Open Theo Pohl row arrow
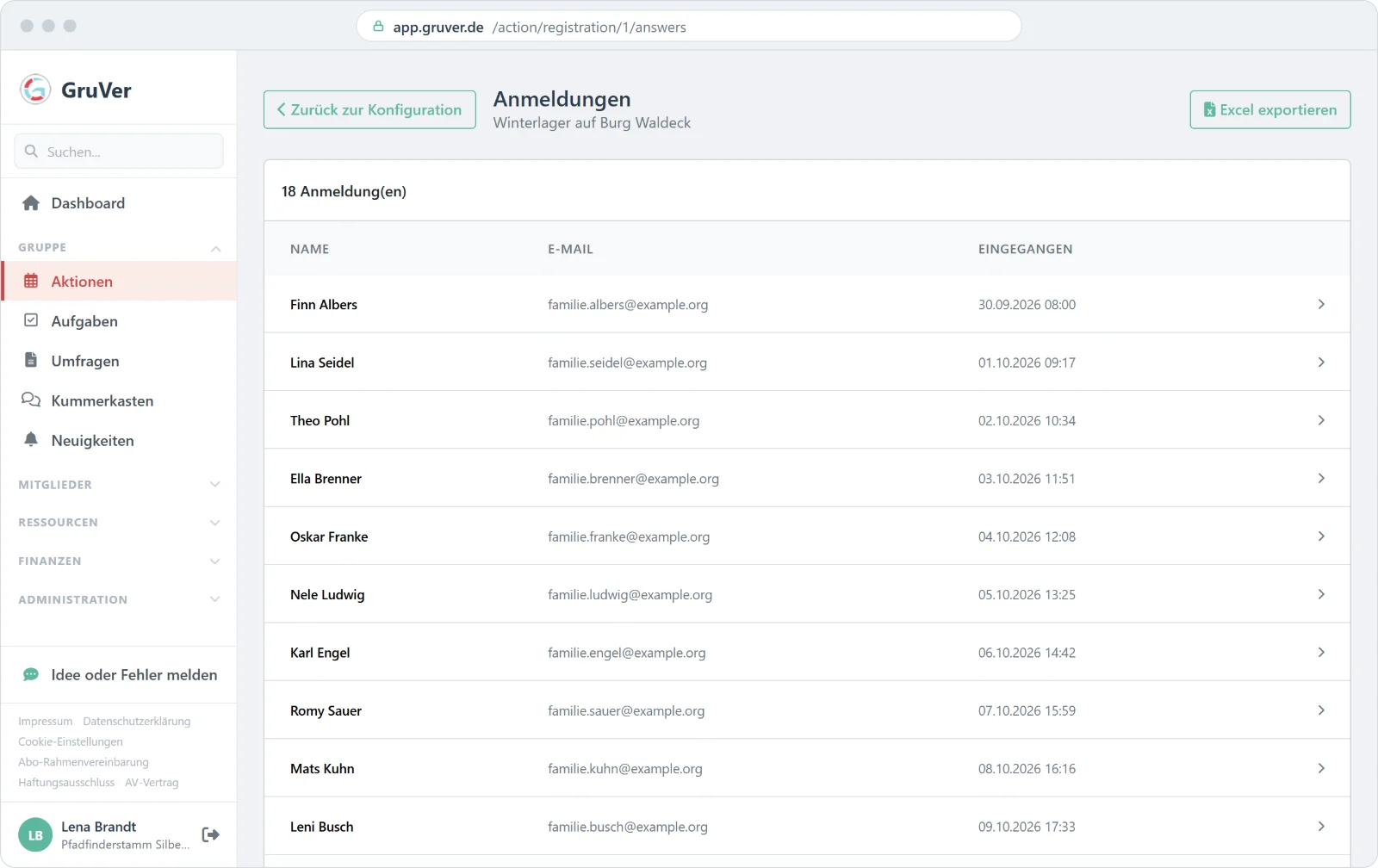Screen dimensions: 1378x868 pos(1321,420)
